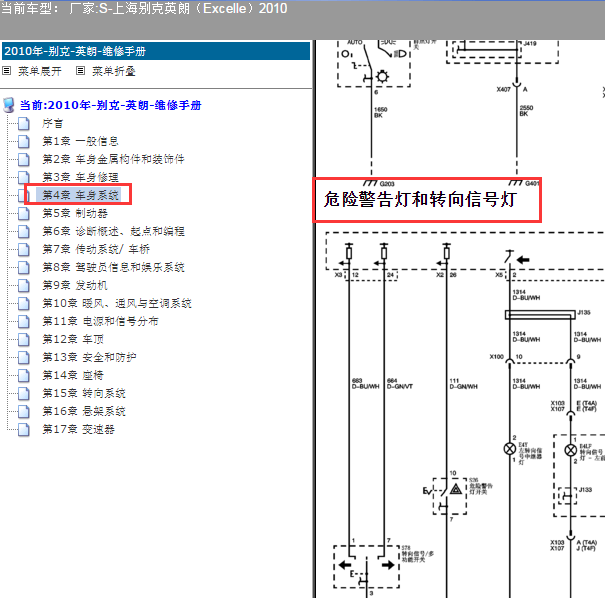Click the page icon beside 第12章 车顶
The height and width of the screenshot is (598, 605).
pyautogui.click(x=24, y=340)
